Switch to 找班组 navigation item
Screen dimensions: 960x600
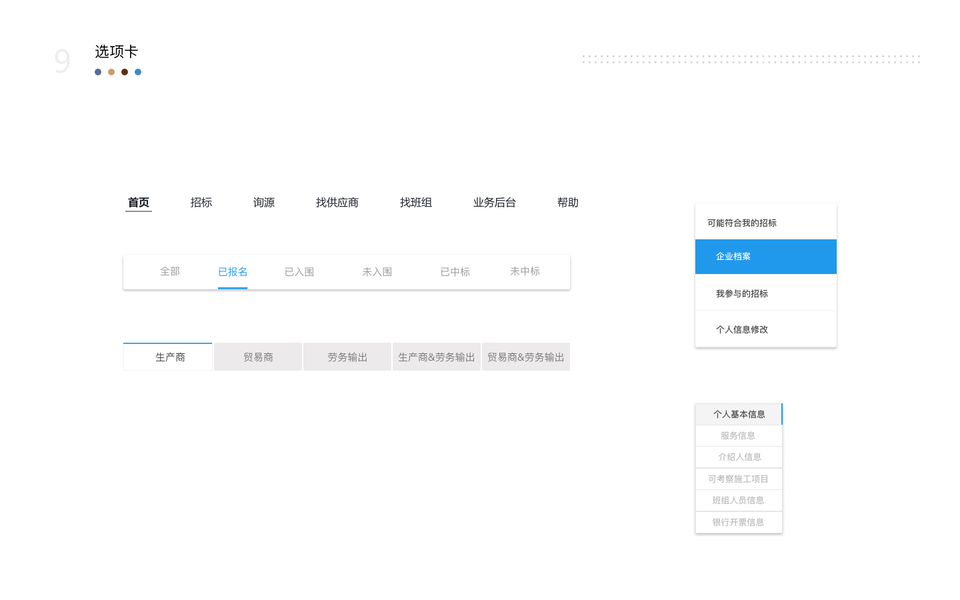[416, 202]
